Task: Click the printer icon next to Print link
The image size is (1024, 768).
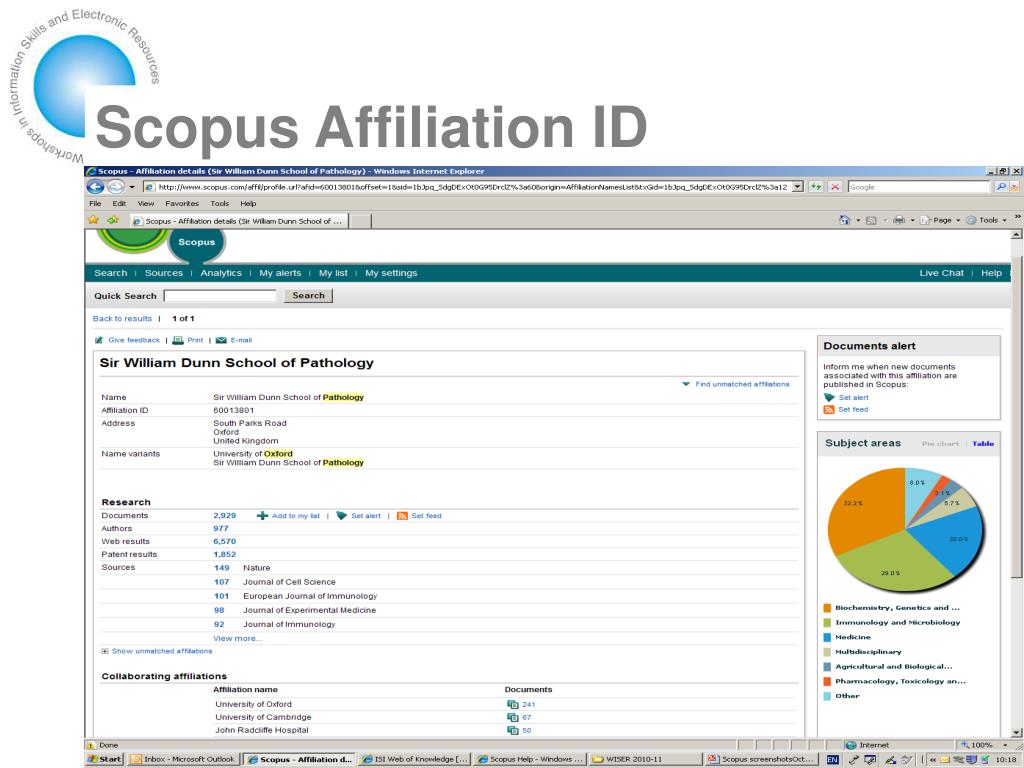Action: [178, 340]
